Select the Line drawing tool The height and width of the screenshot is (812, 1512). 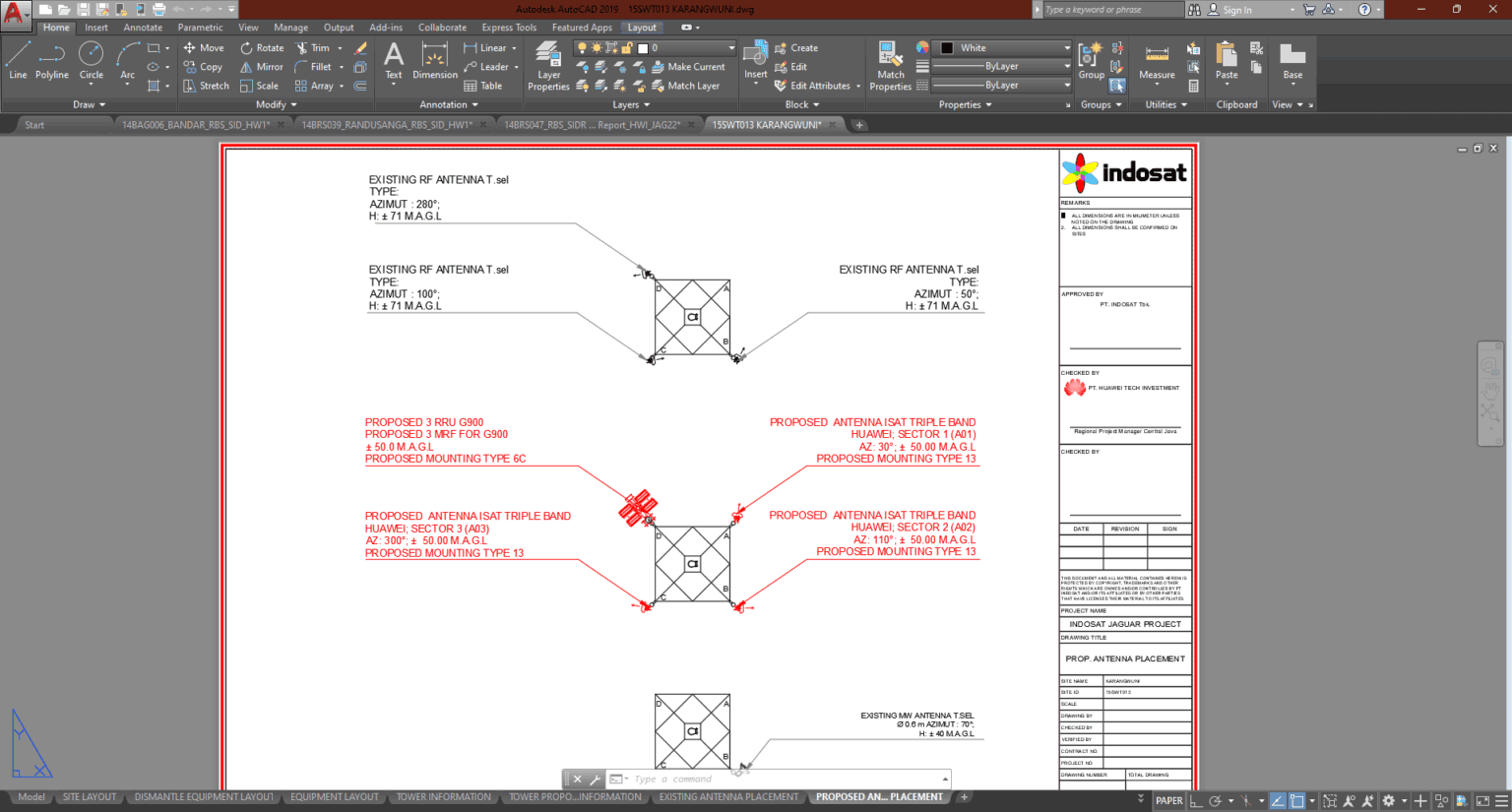[x=17, y=66]
